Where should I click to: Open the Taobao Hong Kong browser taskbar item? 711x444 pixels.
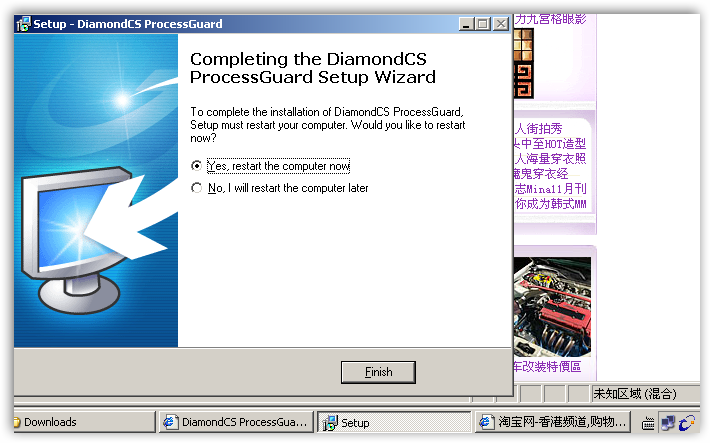tap(553, 422)
